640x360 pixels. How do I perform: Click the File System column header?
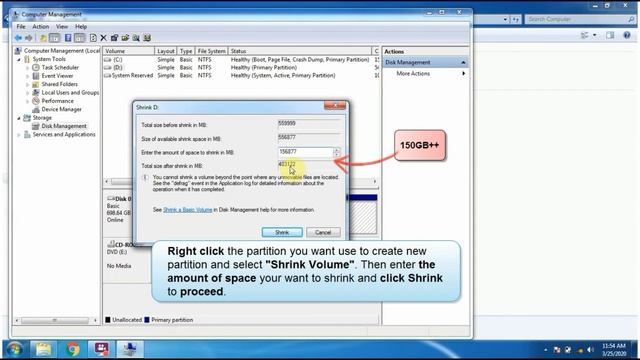coord(211,51)
